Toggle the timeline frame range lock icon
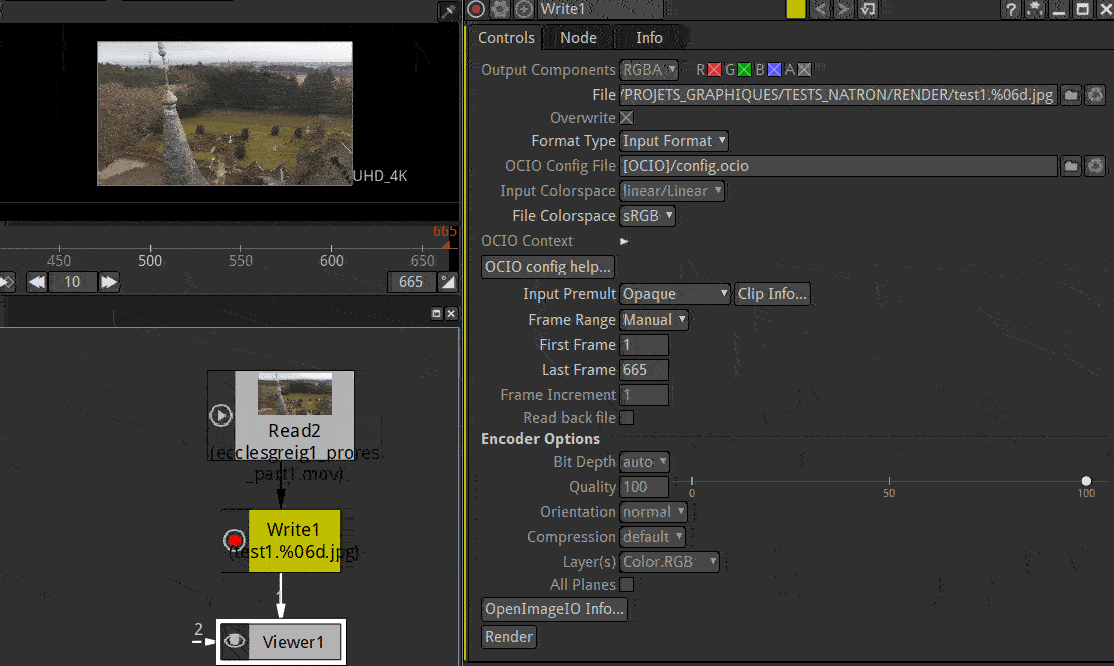 [448, 282]
